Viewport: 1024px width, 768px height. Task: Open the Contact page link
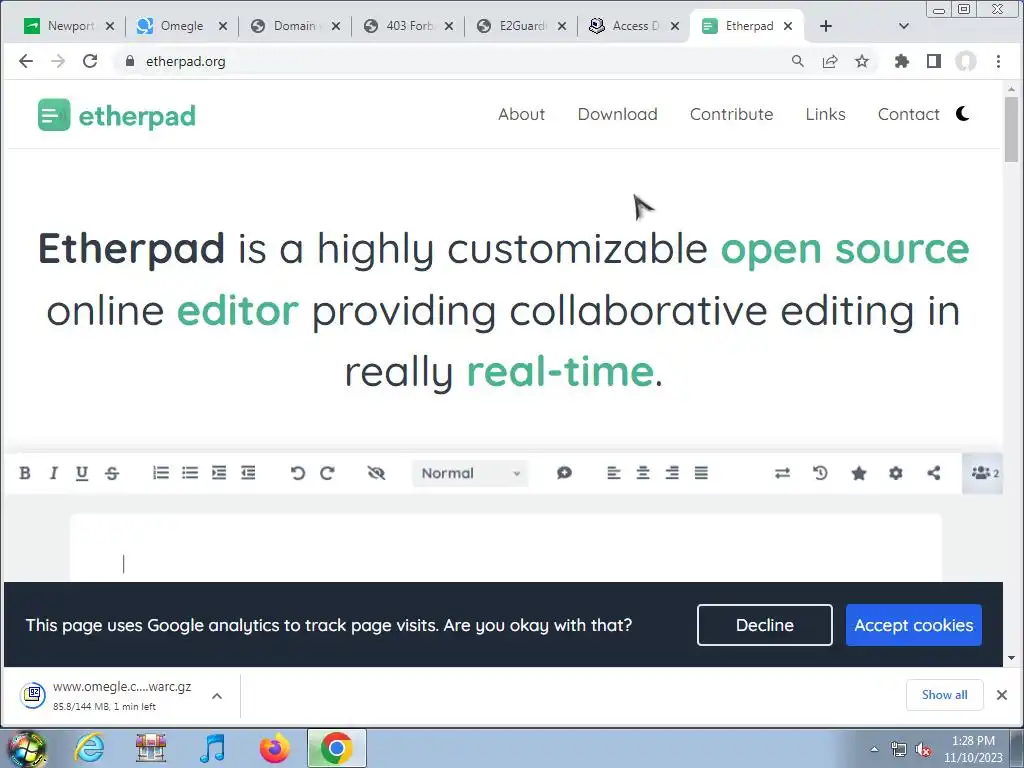908,114
